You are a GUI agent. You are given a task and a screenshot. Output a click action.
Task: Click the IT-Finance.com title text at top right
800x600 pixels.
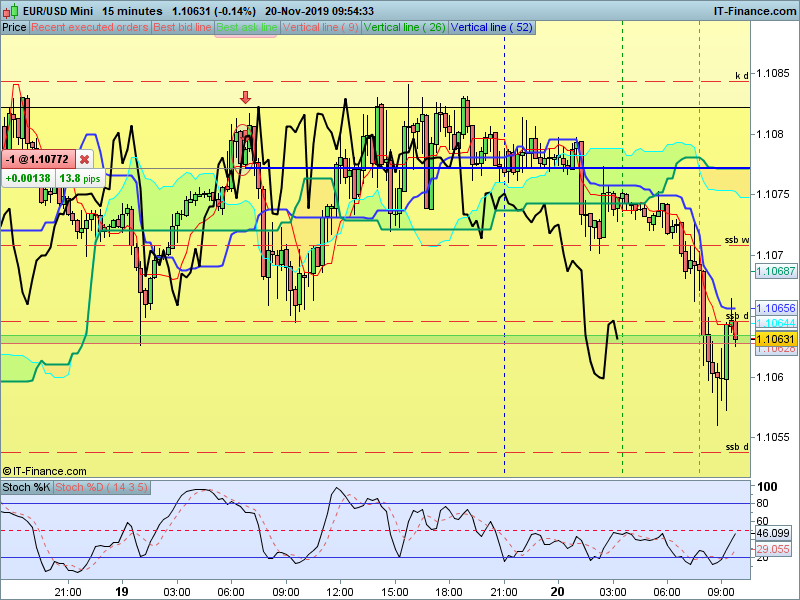[x=755, y=11]
